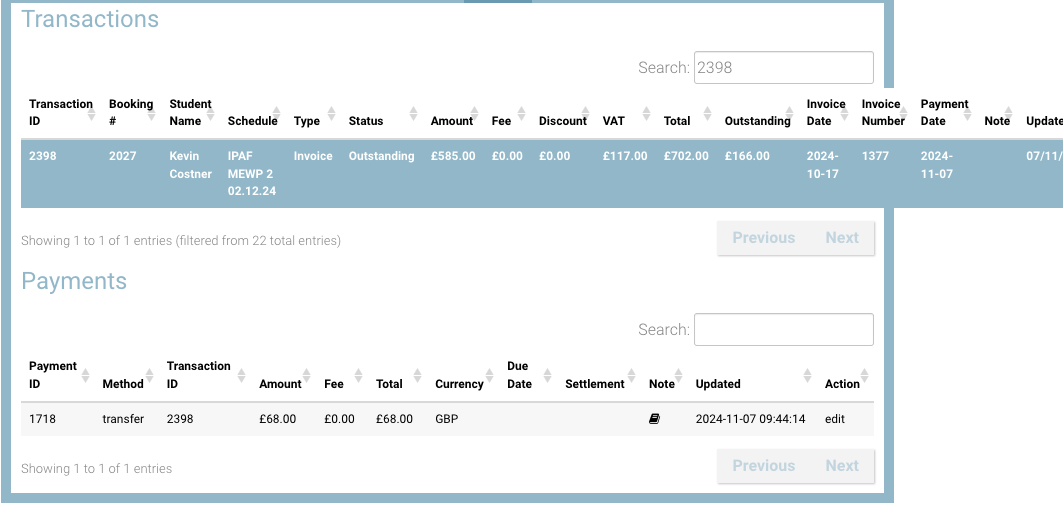This screenshot has height=507, width=1063.
Task: Sort transactions by Transaction ID column
Action: click(60, 112)
